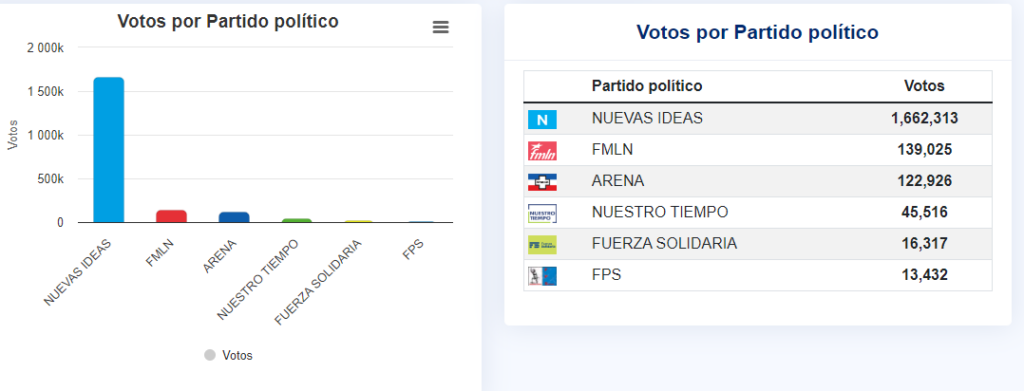Screen dimensions: 1024x391
Task: Select the blue Nuevas Ideas bar
Action: [108, 150]
